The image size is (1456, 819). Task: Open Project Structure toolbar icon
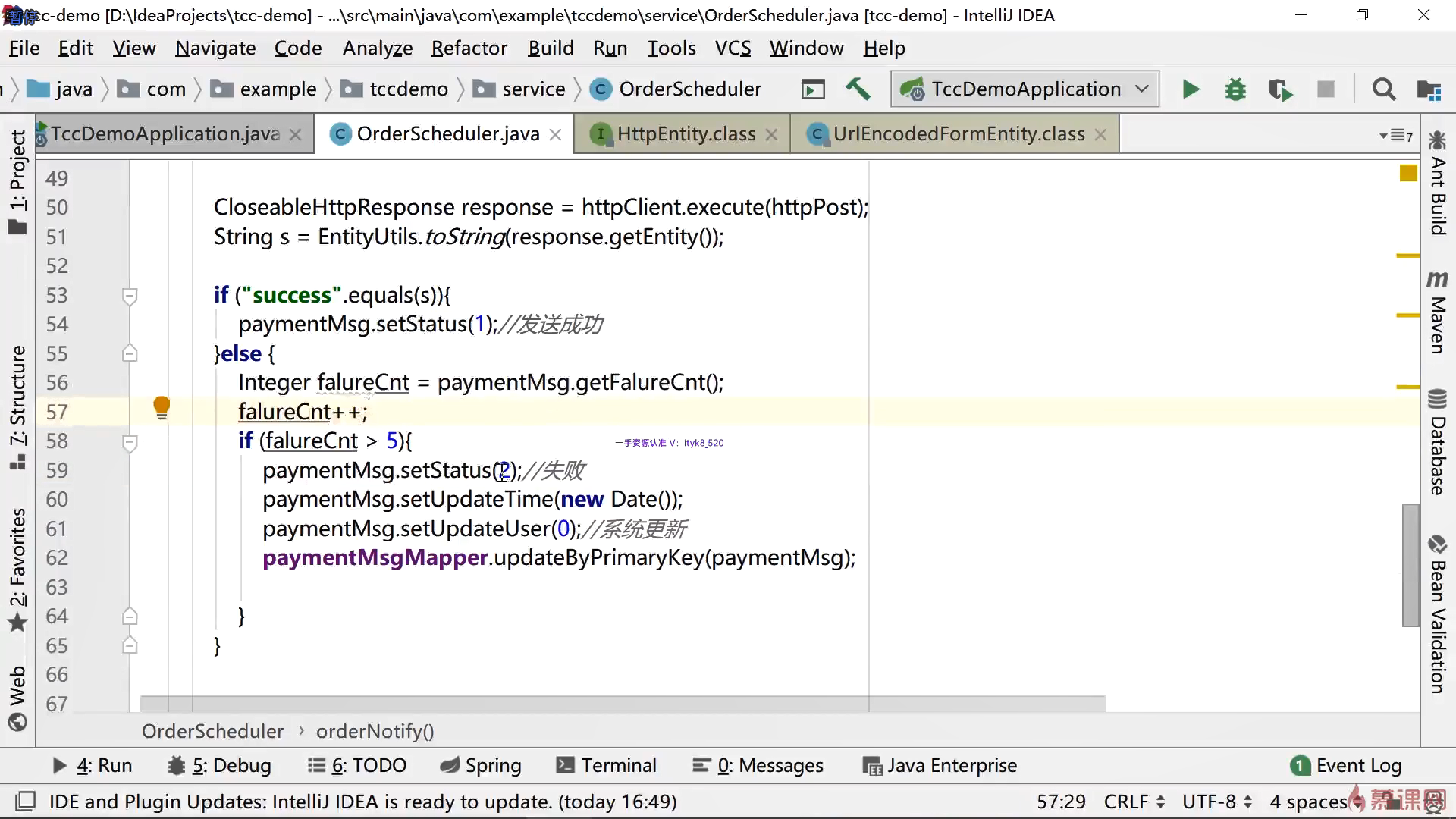pos(1429,89)
